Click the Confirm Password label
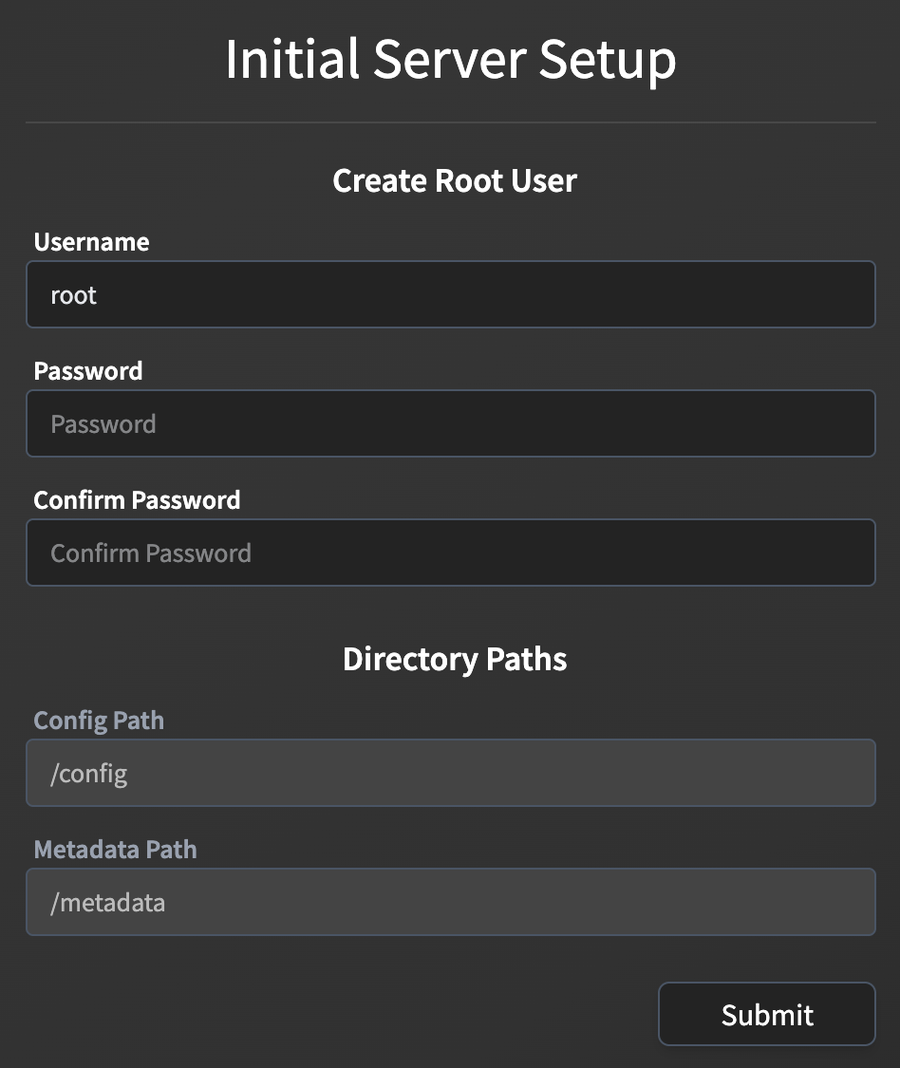The height and width of the screenshot is (1068, 900). [137, 500]
